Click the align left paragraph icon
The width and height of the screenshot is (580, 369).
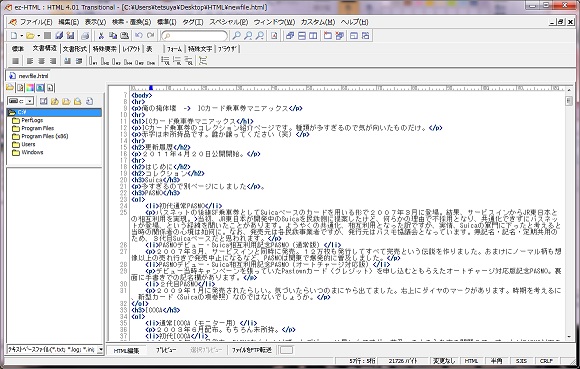coord(30,61)
